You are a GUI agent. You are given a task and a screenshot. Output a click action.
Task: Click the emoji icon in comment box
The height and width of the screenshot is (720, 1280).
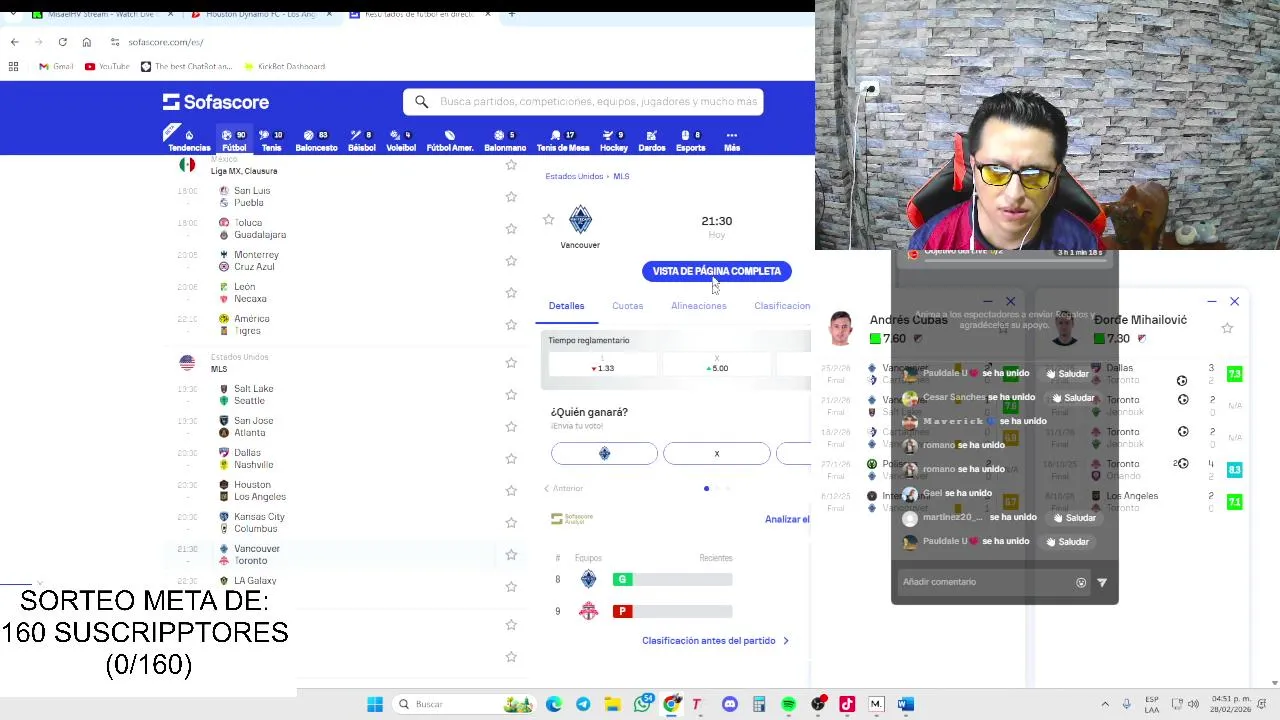[1081, 582]
